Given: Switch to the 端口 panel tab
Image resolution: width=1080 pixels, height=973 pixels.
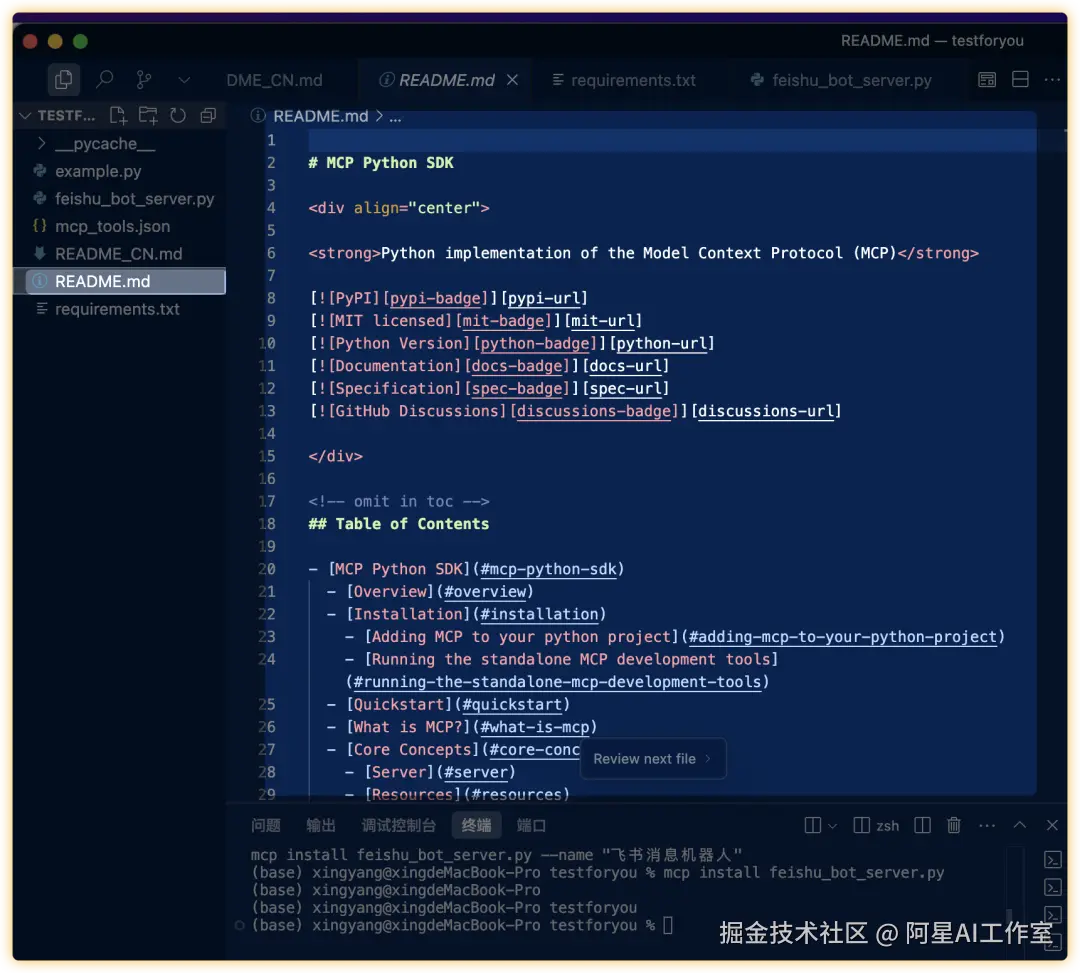Looking at the screenshot, I should tap(531, 825).
